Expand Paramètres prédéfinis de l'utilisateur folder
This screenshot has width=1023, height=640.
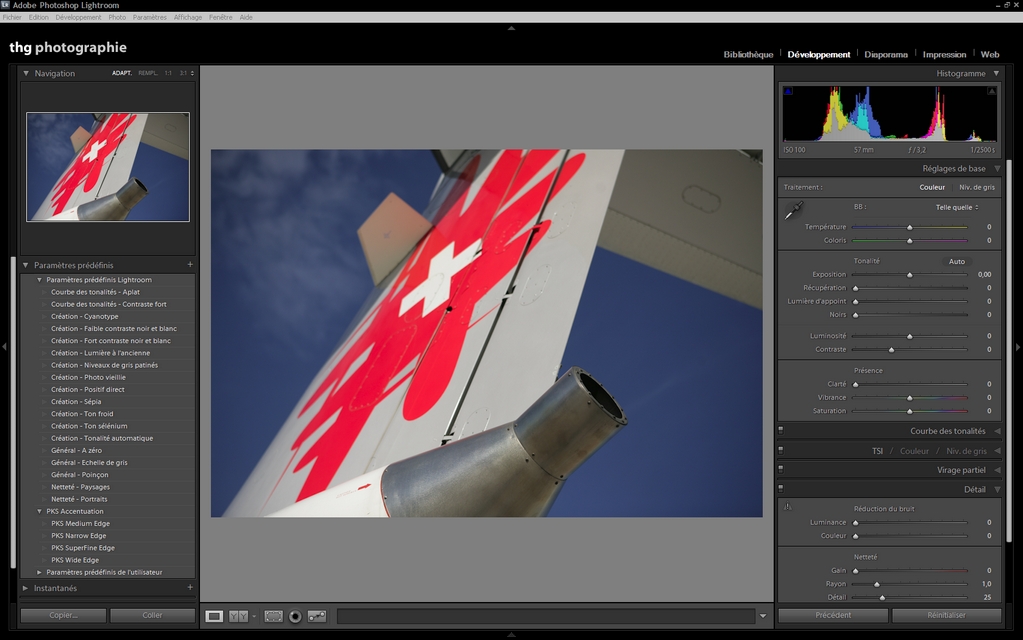pos(39,572)
